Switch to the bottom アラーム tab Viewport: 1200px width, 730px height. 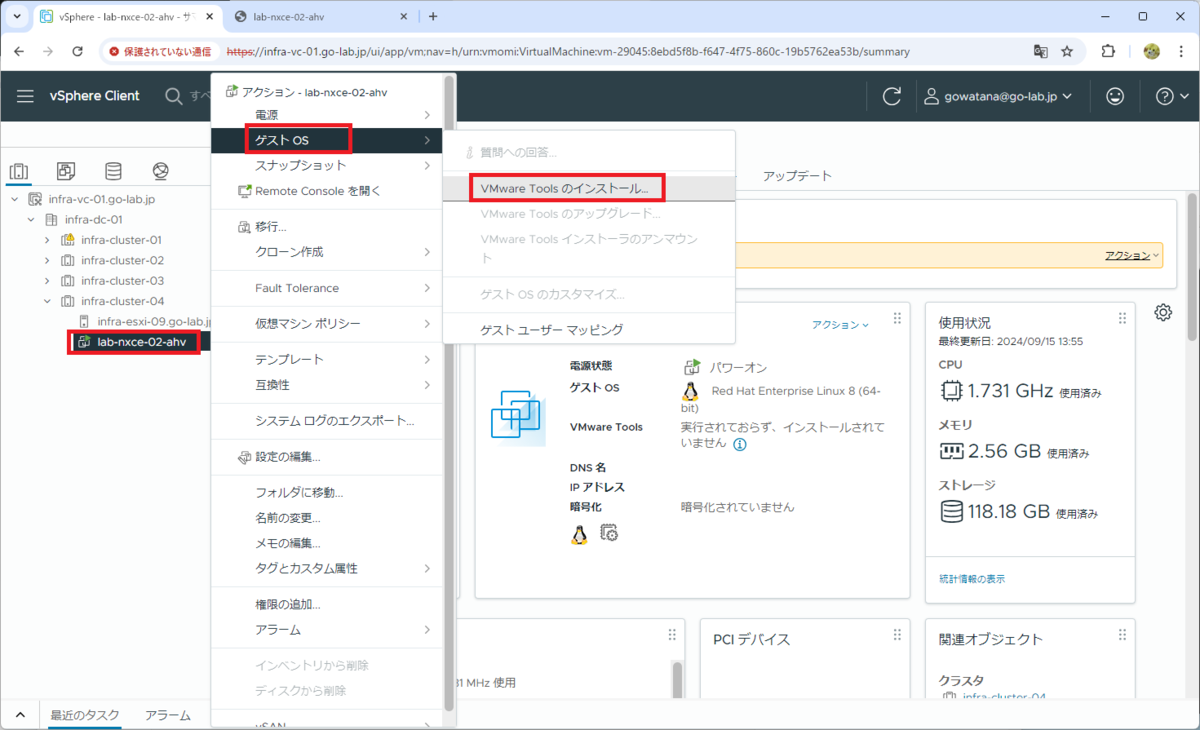(168, 715)
